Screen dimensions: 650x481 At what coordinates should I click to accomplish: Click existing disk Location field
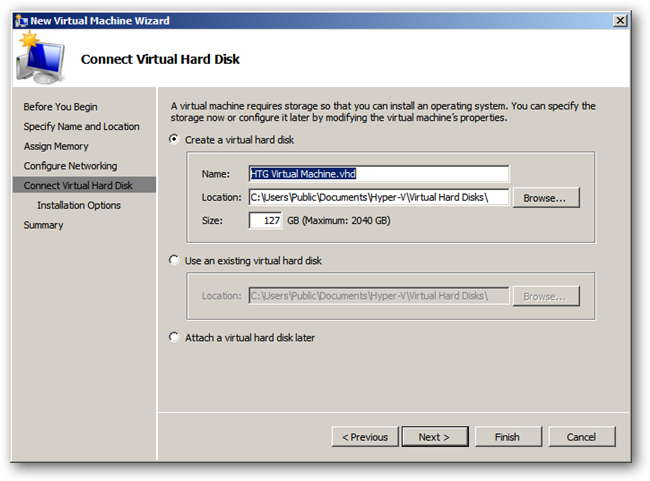tap(379, 296)
